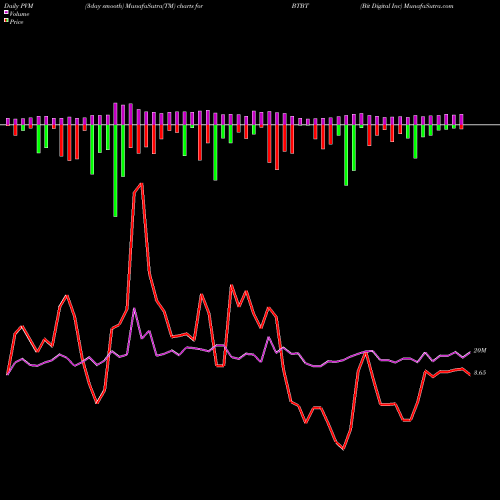Image resolution: width=500 pixels, height=500 pixels.
Task: Click the tallest green bar in the chart
Action: coord(115,171)
